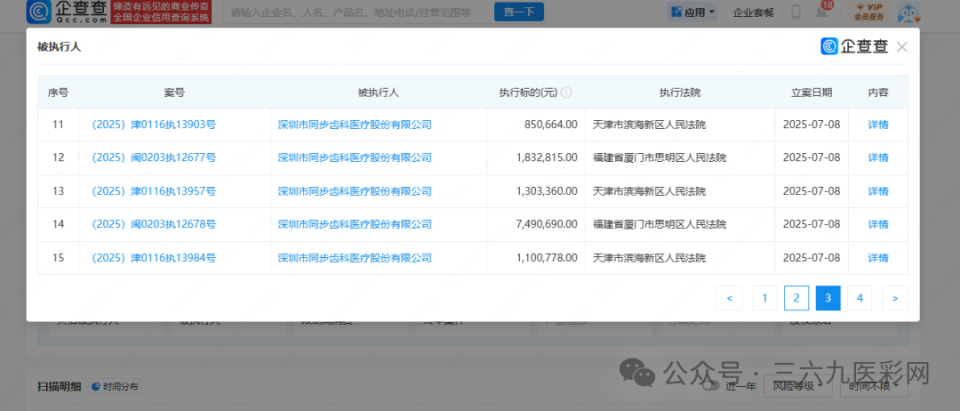Viewport: 960px width, 411px height.
Task: Click the 案号 column header
Action: pyautogui.click(x=174, y=92)
